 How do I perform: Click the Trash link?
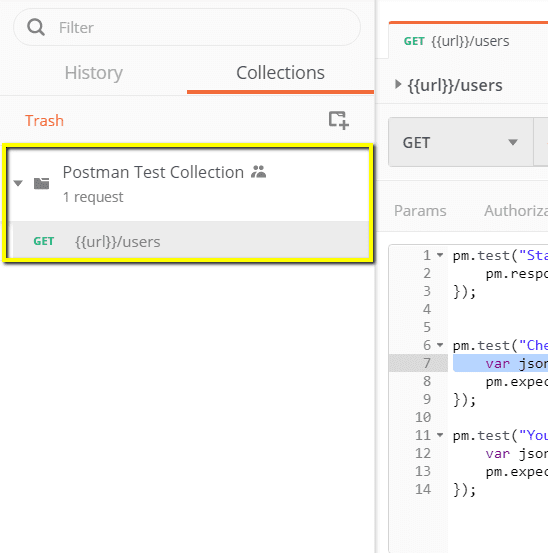(x=44, y=121)
